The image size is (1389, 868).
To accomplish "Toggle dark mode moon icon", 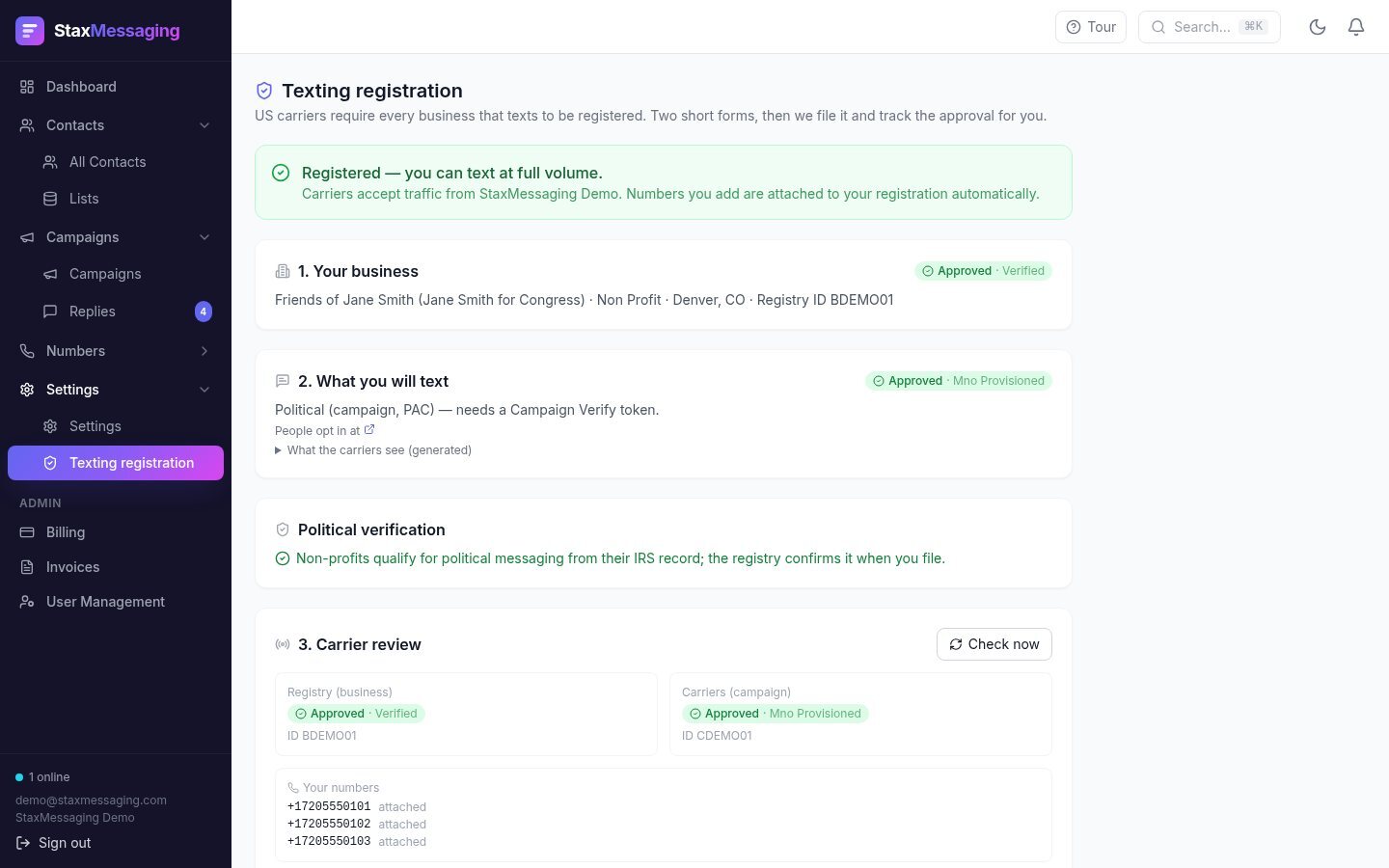I will pos(1318,27).
